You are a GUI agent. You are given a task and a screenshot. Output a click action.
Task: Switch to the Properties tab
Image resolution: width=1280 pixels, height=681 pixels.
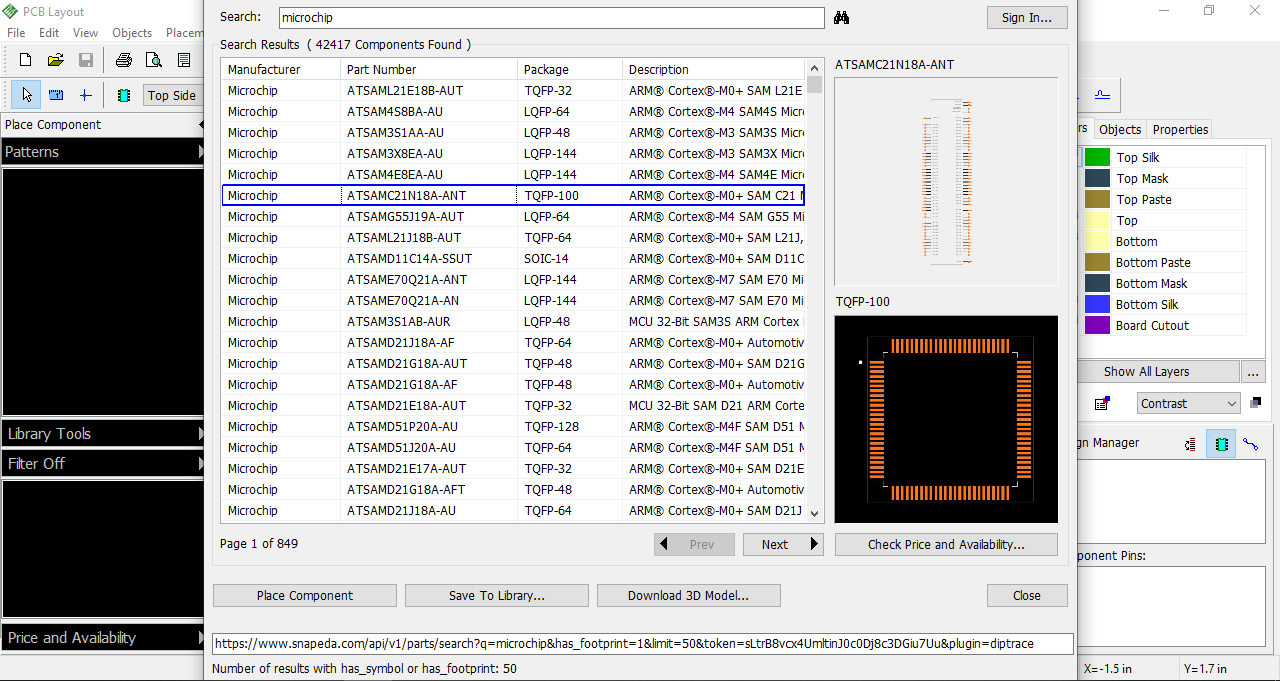pyautogui.click(x=1179, y=129)
